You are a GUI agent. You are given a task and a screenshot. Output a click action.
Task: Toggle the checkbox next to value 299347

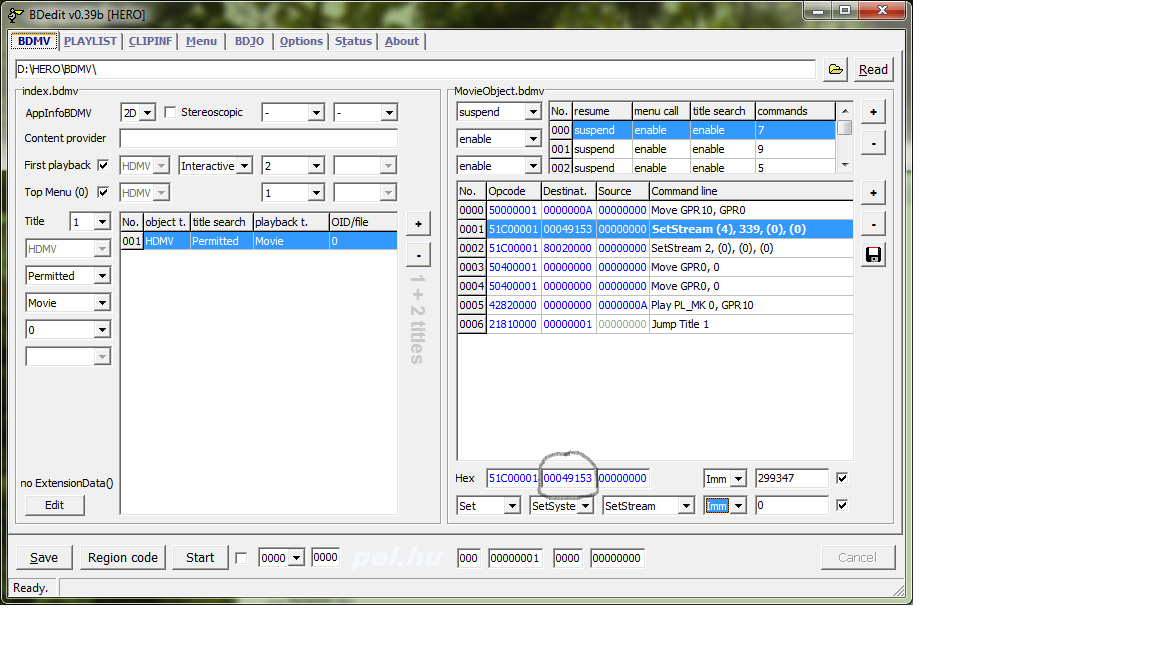coord(842,478)
